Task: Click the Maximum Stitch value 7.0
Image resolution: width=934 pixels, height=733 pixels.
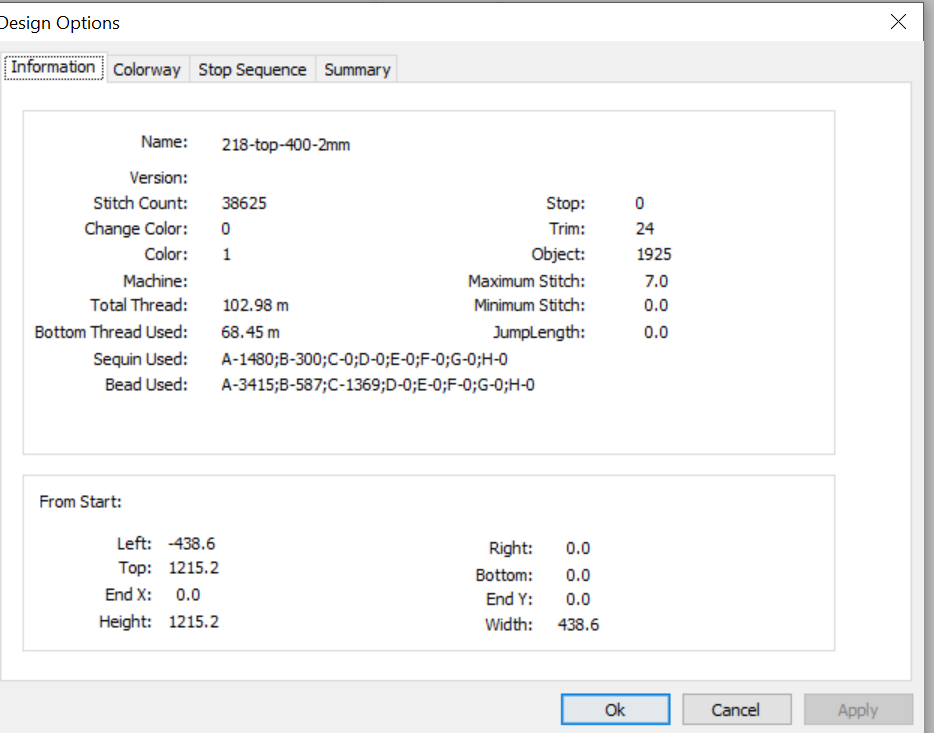Action: point(656,281)
